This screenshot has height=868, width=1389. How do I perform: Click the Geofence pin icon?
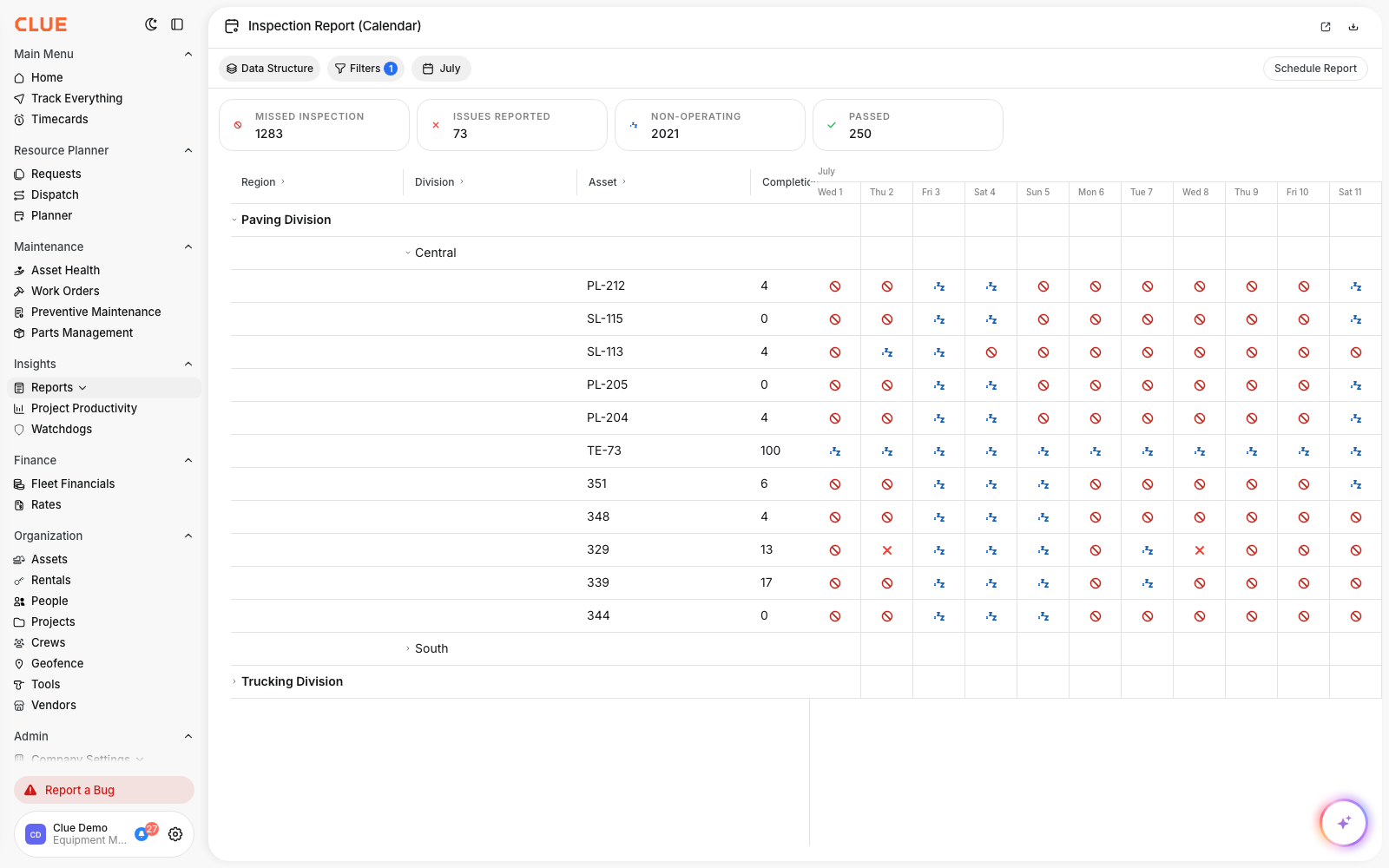[19, 664]
